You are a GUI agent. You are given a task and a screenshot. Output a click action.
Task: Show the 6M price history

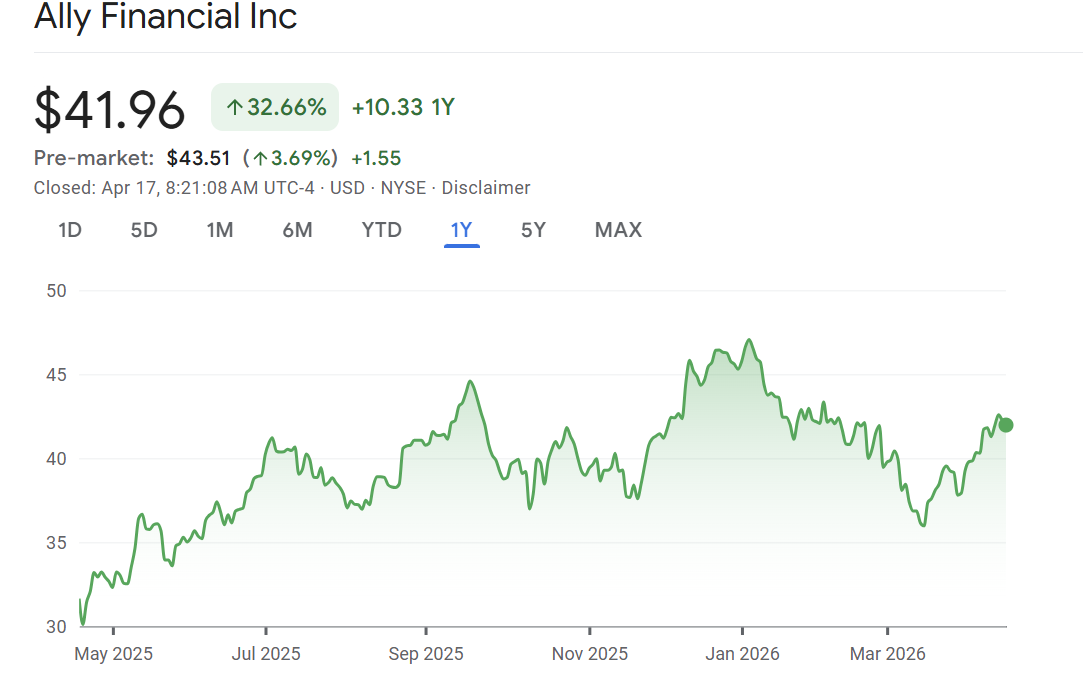click(297, 230)
